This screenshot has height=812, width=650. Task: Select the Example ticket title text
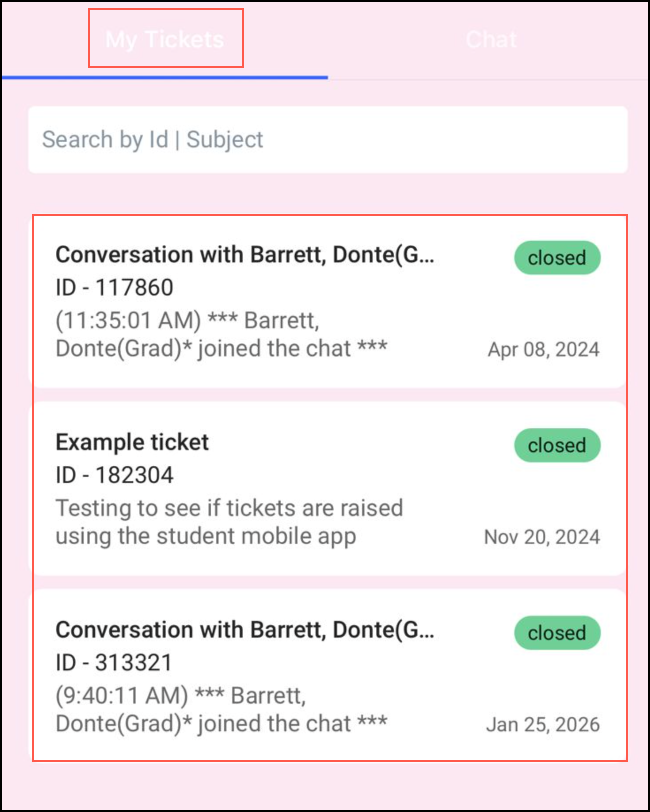click(132, 442)
